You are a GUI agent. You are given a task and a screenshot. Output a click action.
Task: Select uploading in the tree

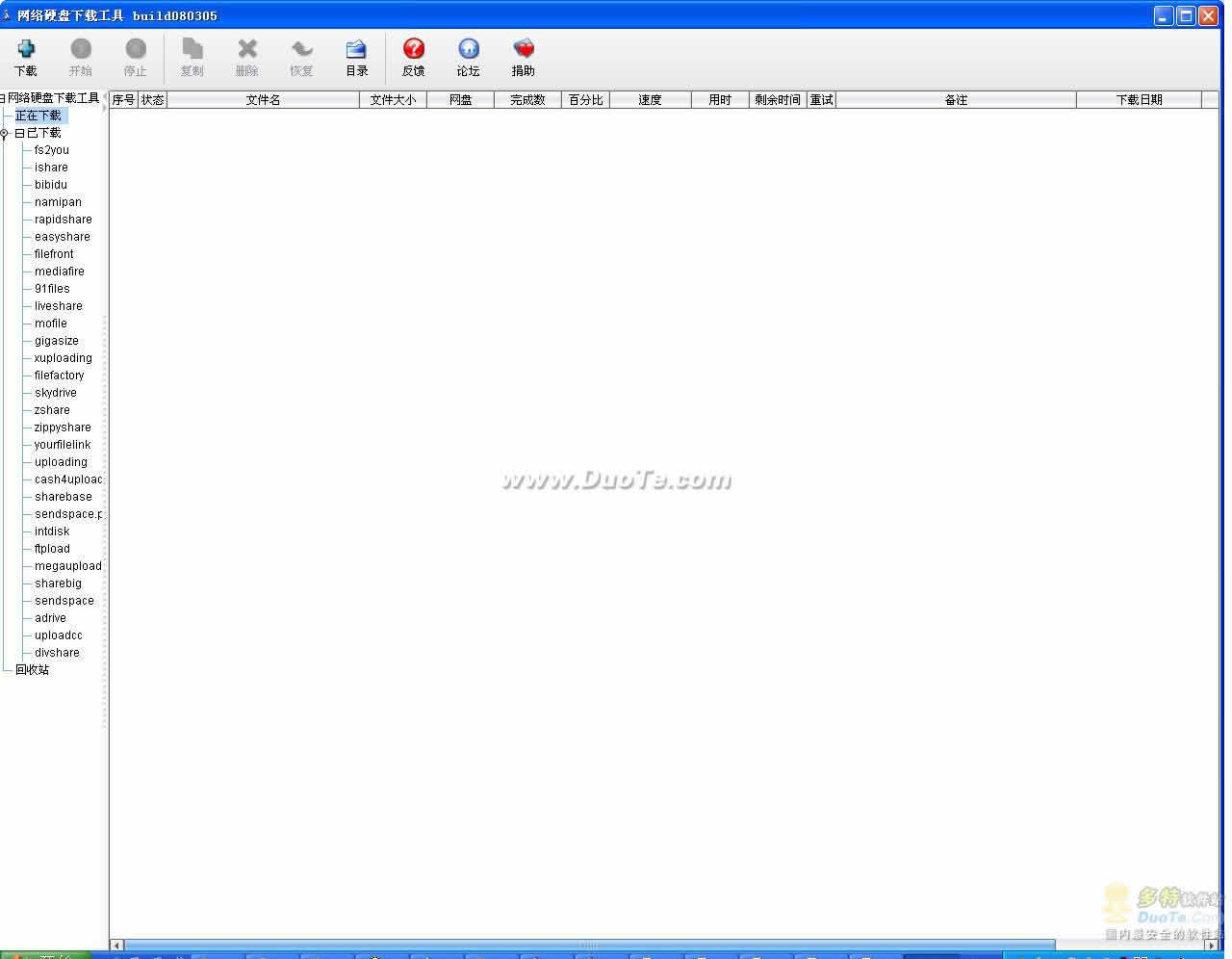[x=61, y=462]
